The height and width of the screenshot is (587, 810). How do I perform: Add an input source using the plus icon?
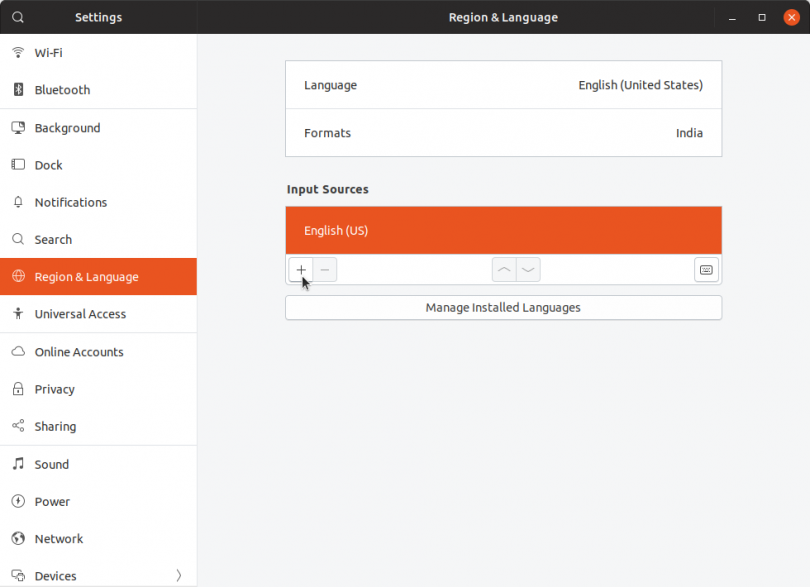point(301,269)
